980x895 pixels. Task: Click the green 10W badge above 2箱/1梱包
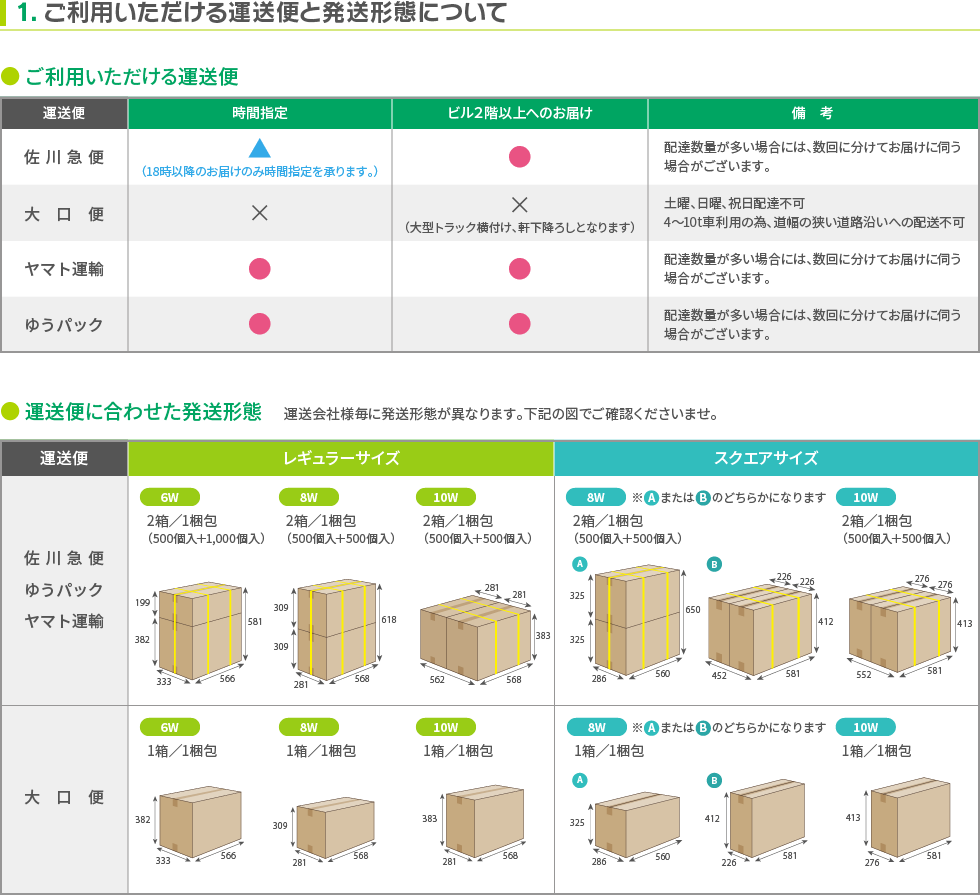coord(446,497)
